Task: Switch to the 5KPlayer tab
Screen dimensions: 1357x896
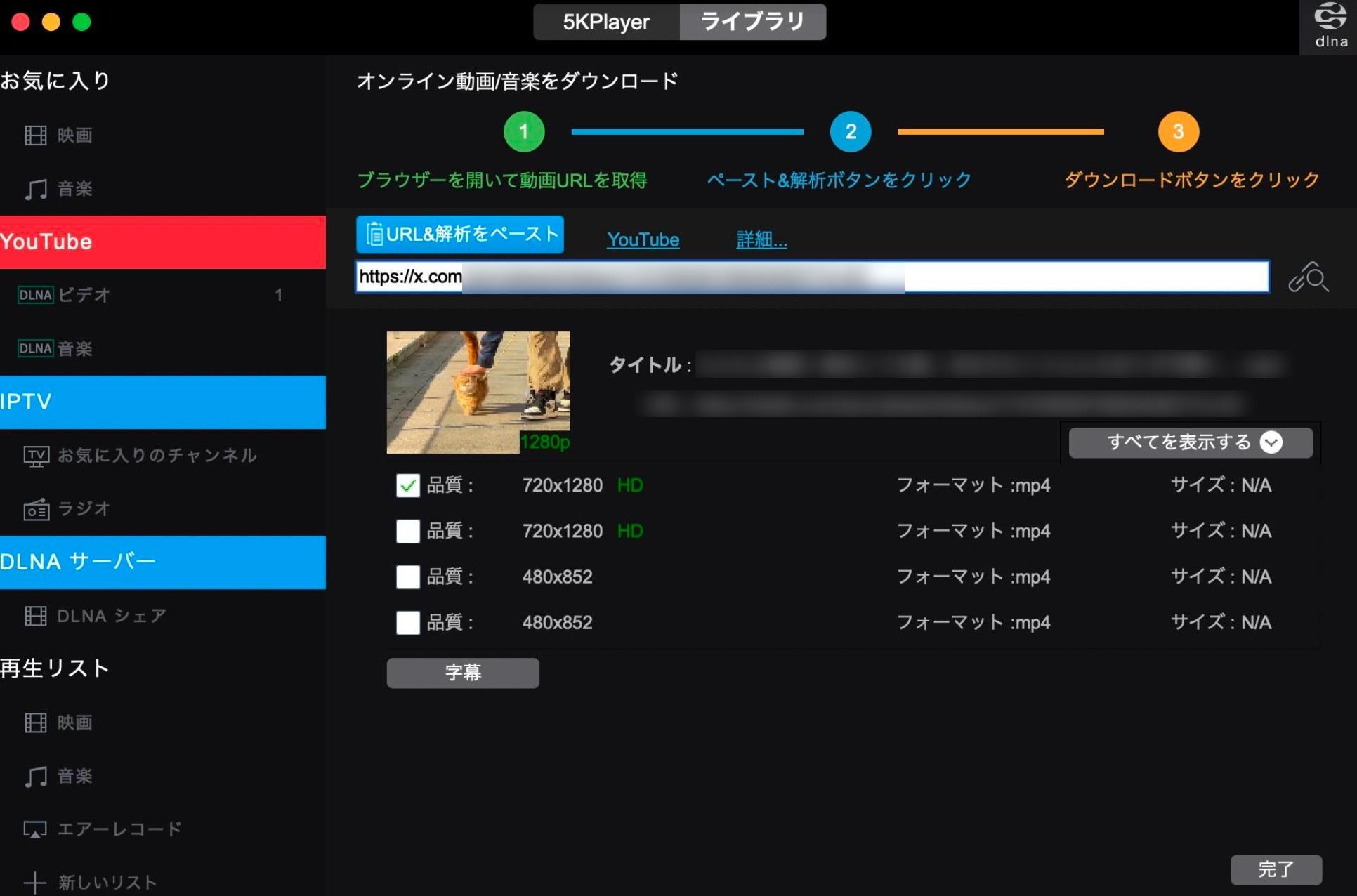Action: pyautogui.click(x=606, y=22)
